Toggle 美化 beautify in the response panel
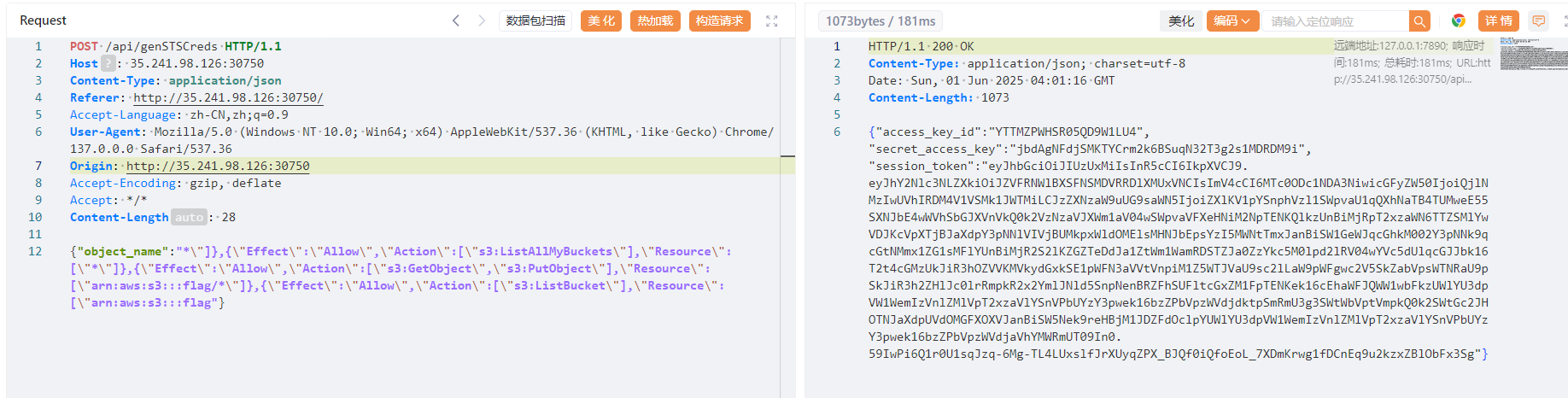 (1181, 21)
